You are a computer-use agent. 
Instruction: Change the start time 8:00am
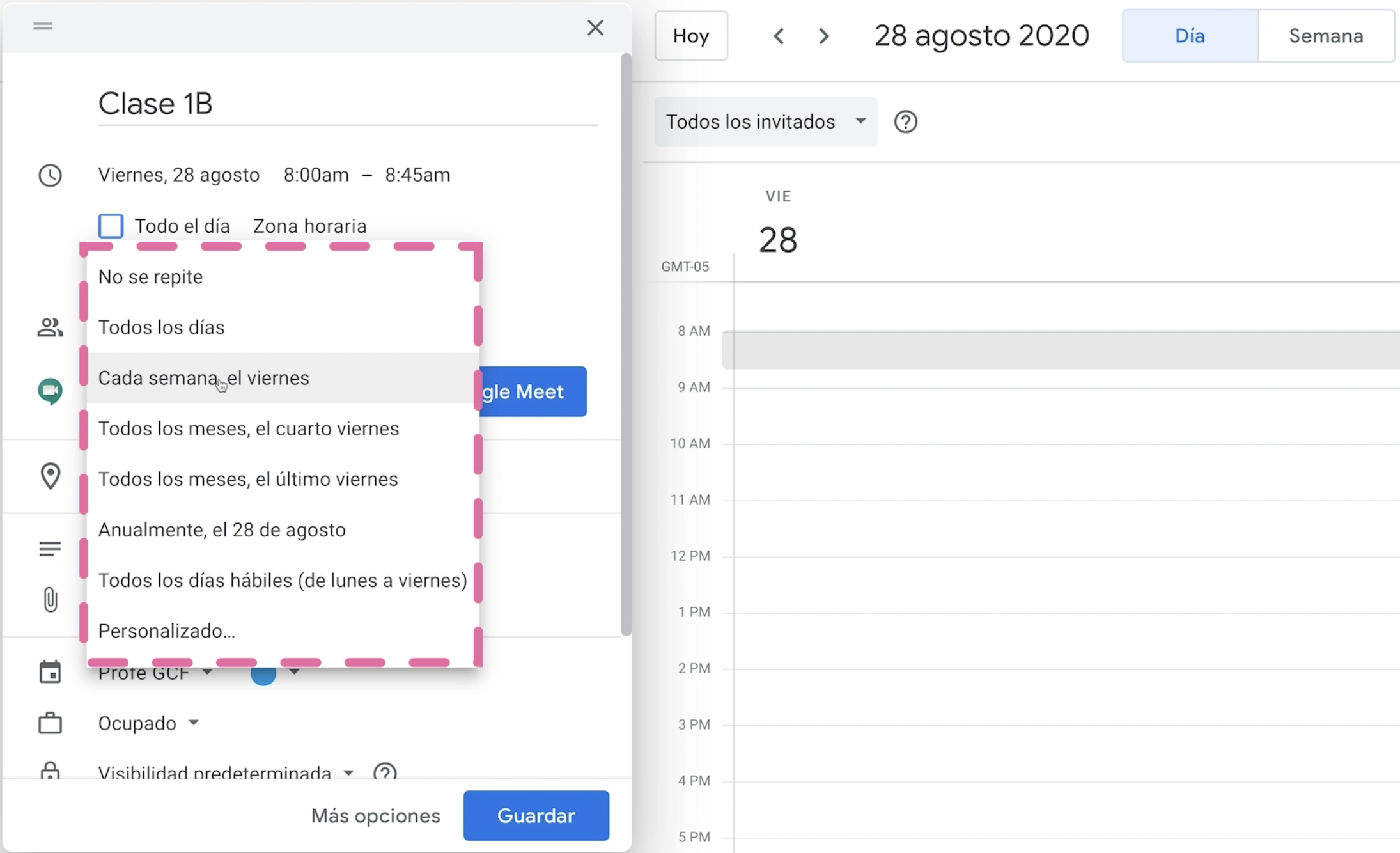coord(316,175)
